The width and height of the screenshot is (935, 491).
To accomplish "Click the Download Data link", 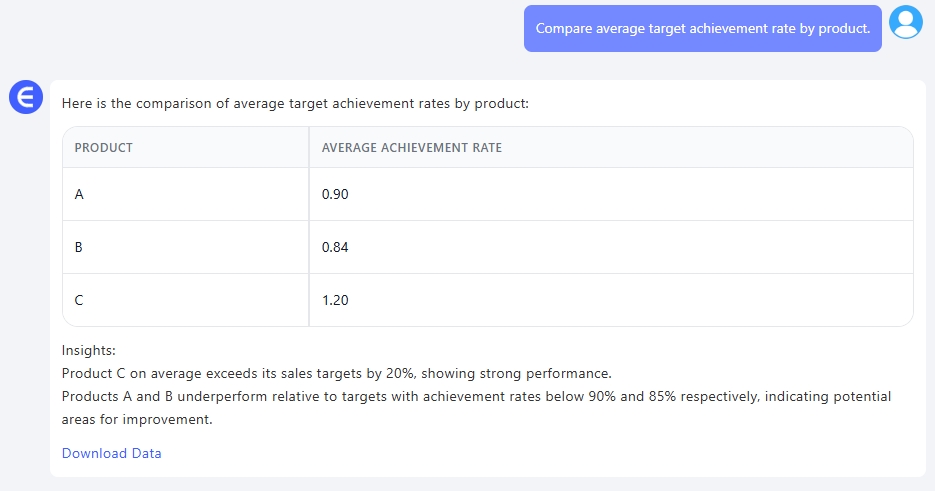I will point(111,453).
